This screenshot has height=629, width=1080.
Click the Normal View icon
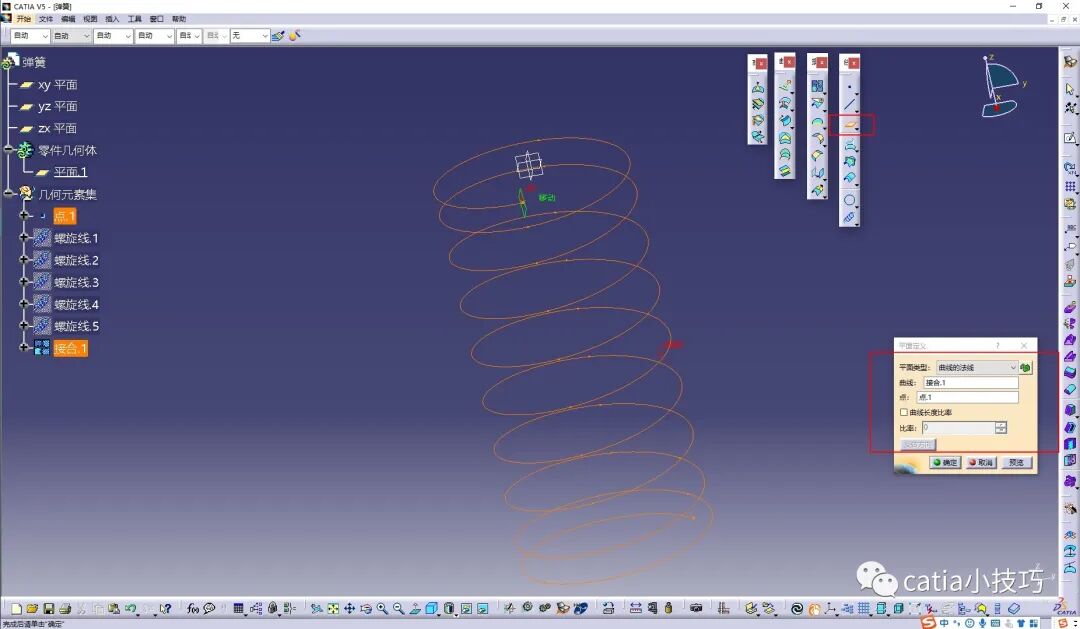(x=415, y=608)
